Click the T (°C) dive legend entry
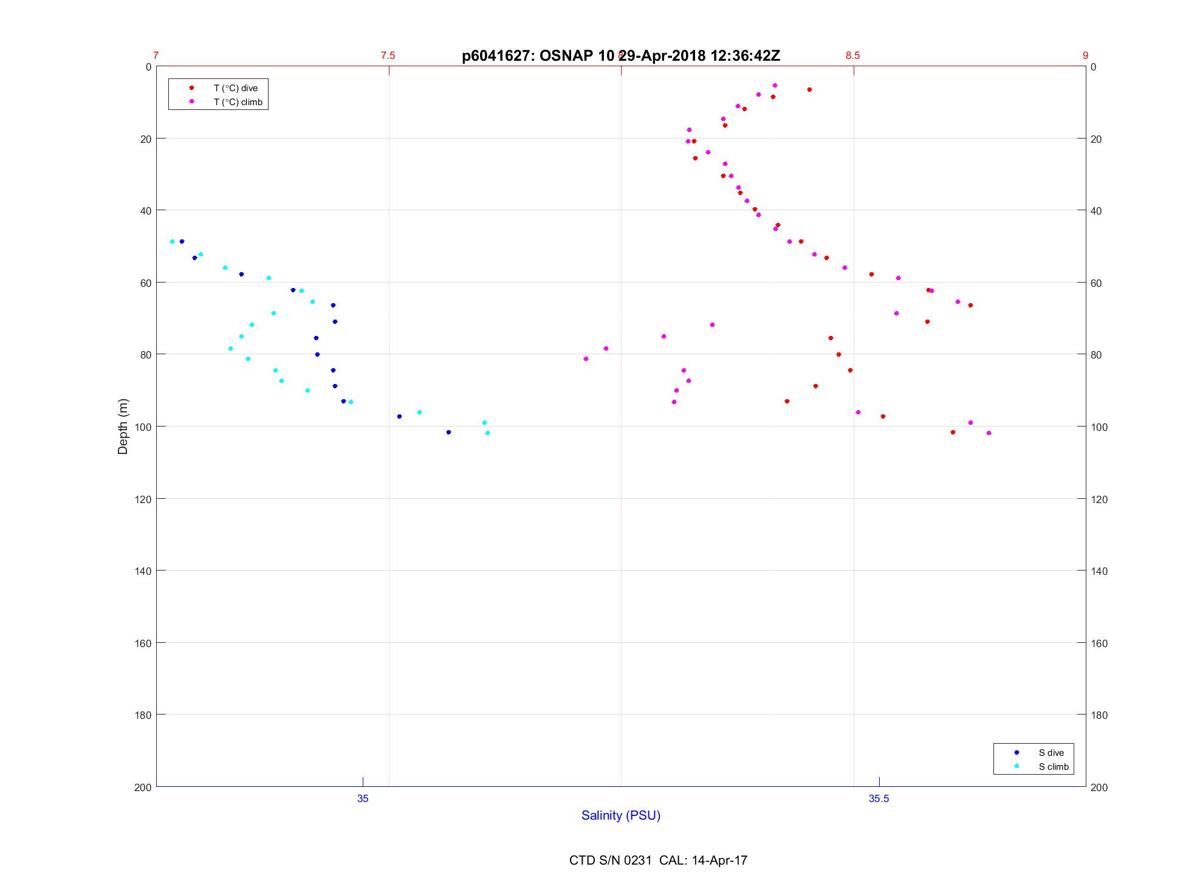Screen dimensions: 1200x885 pos(235,88)
